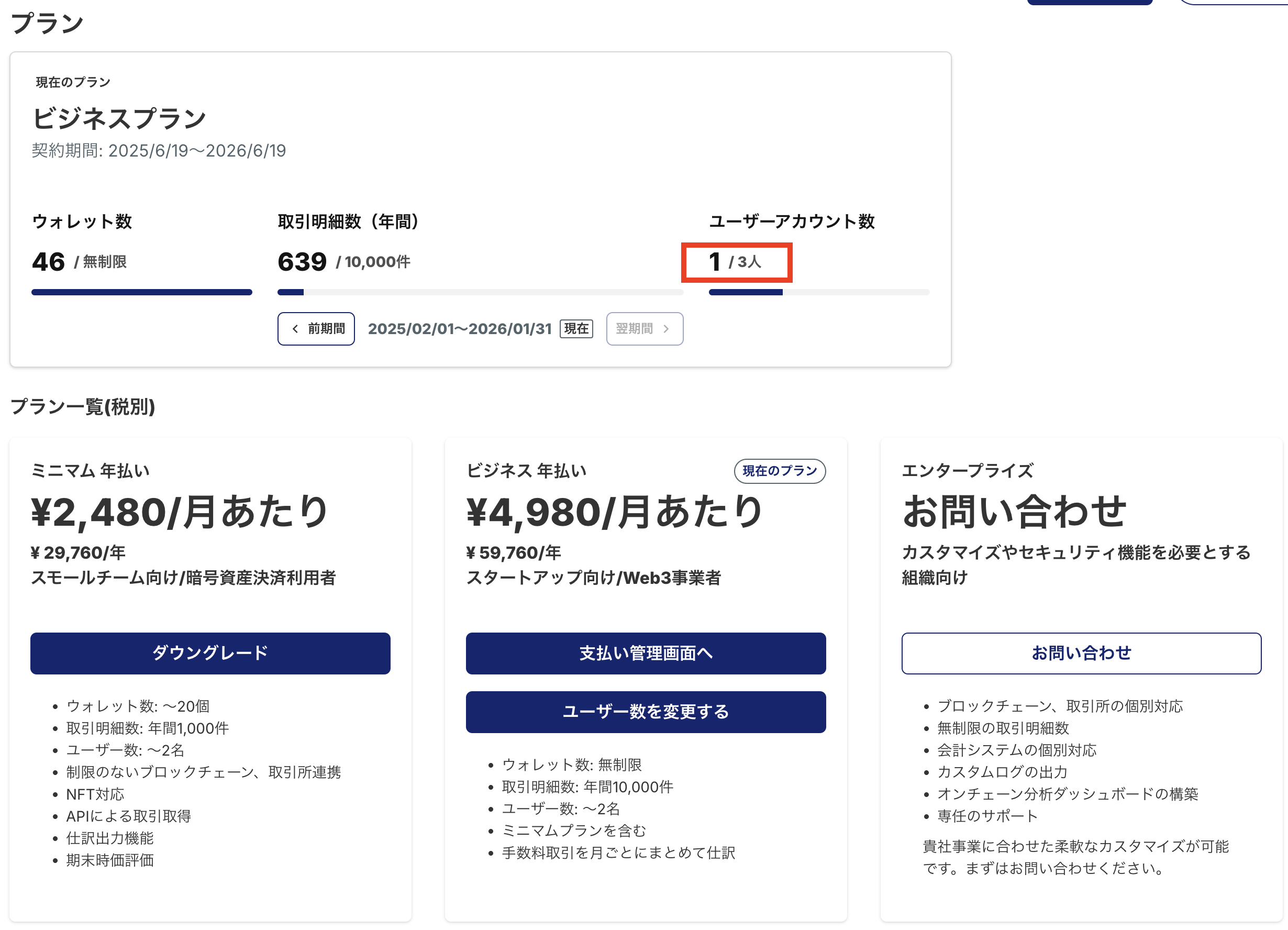Click the period range 2025/02/01〜2026/01/31 text
1288x930 pixels.
point(459,329)
